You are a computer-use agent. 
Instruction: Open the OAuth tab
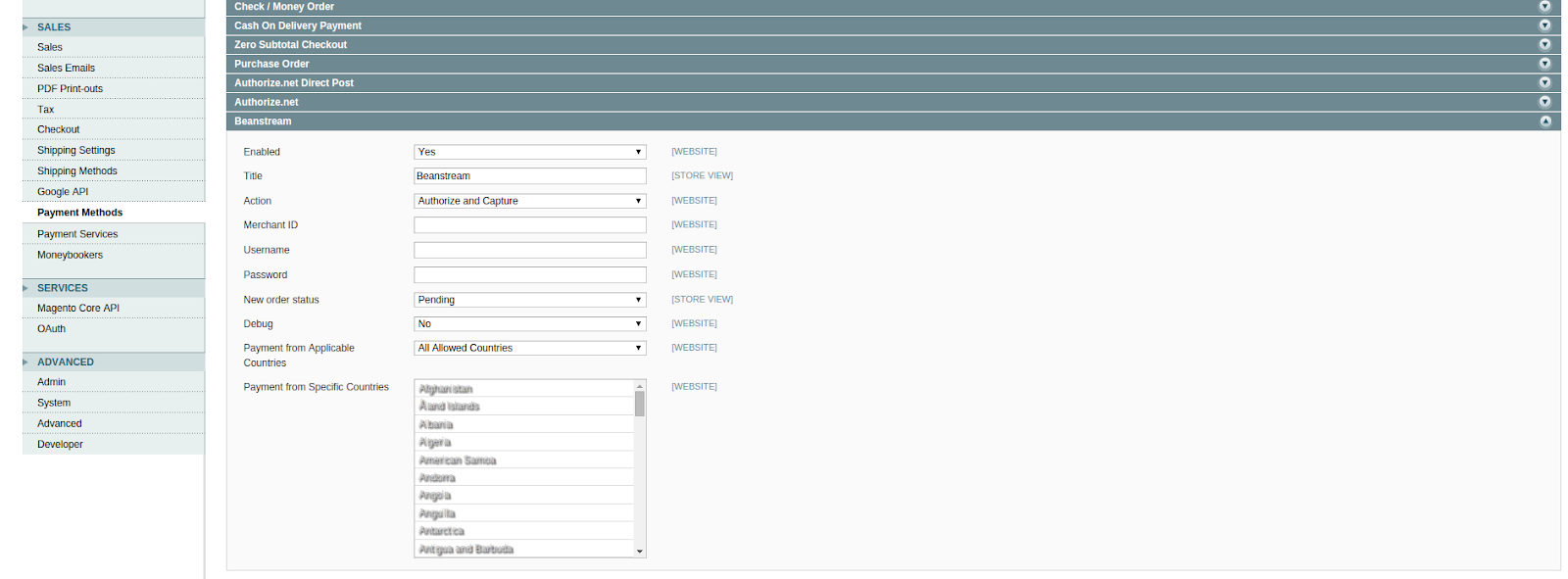click(114, 329)
